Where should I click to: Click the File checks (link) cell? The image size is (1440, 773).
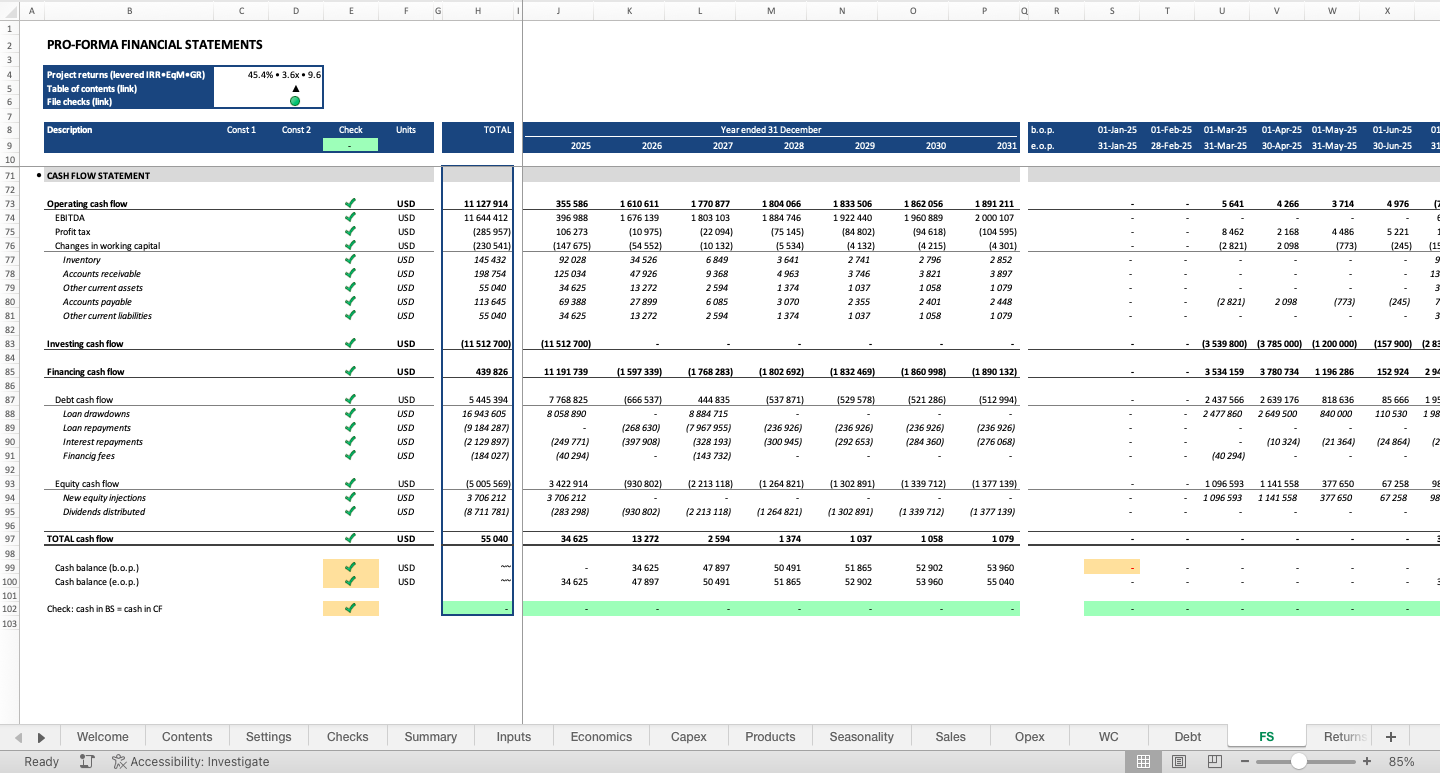pyautogui.click(x=129, y=101)
